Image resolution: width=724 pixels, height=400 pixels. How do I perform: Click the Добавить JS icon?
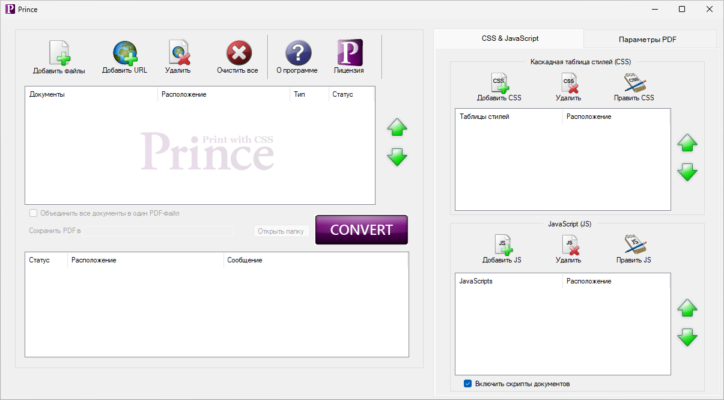tap(502, 245)
